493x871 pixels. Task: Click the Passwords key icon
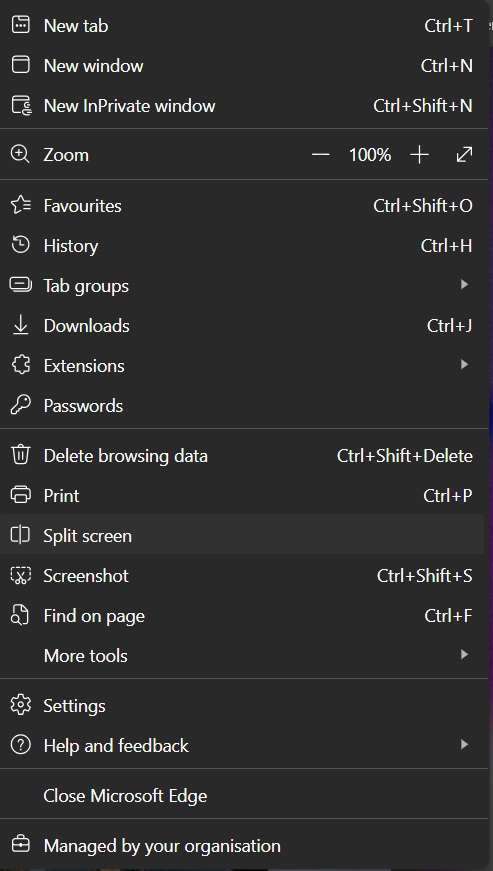[x=21, y=405]
